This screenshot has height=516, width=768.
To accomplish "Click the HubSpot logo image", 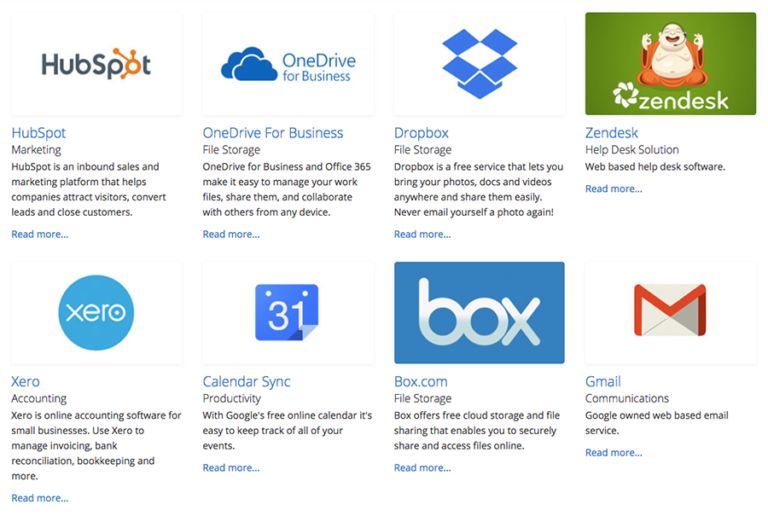I will (96, 65).
